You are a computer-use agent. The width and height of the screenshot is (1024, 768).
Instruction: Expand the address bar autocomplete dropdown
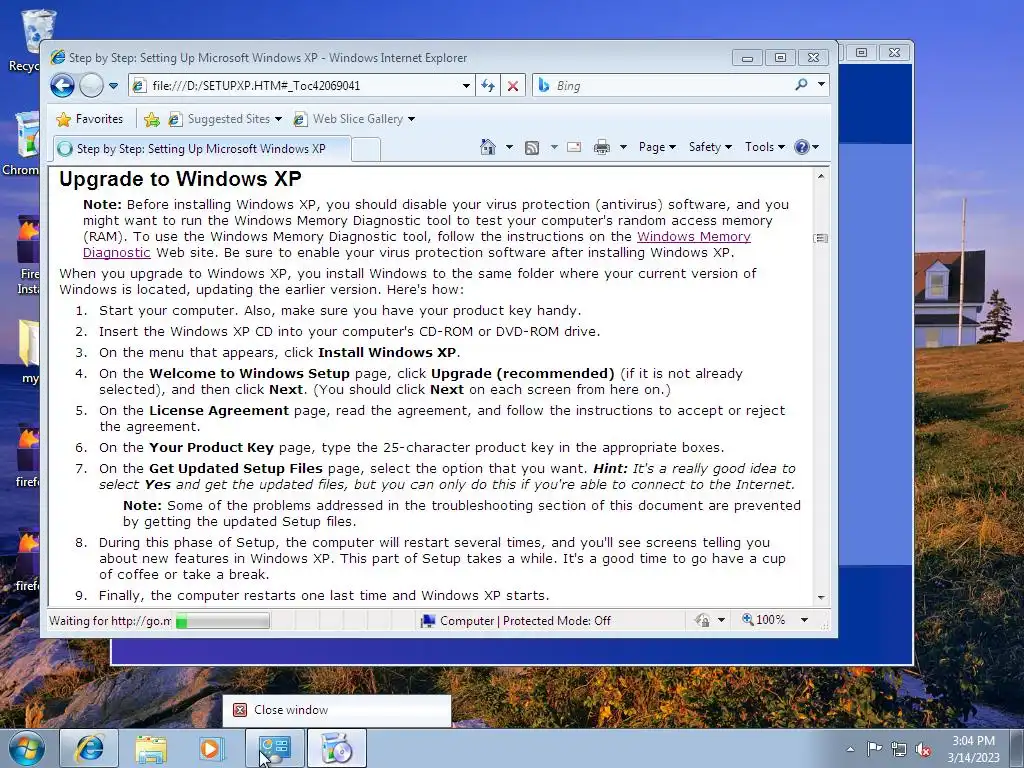466,86
